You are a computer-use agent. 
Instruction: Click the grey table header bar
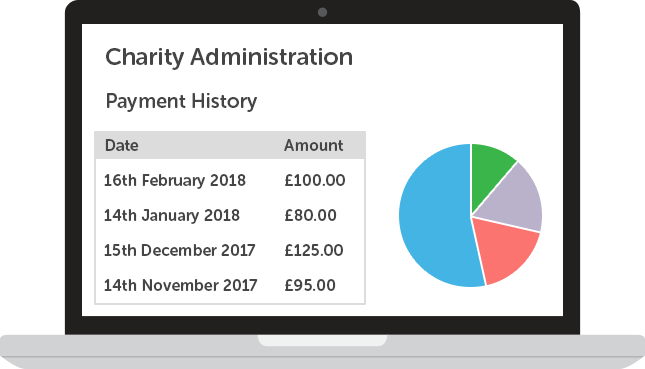coord(230,145)
